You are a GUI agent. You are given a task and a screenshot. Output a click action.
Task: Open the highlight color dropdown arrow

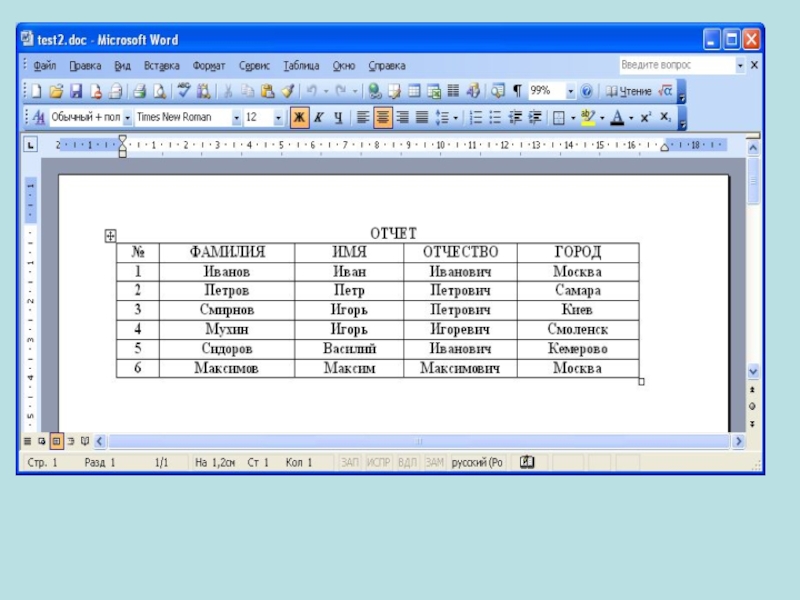click(602, 118)
